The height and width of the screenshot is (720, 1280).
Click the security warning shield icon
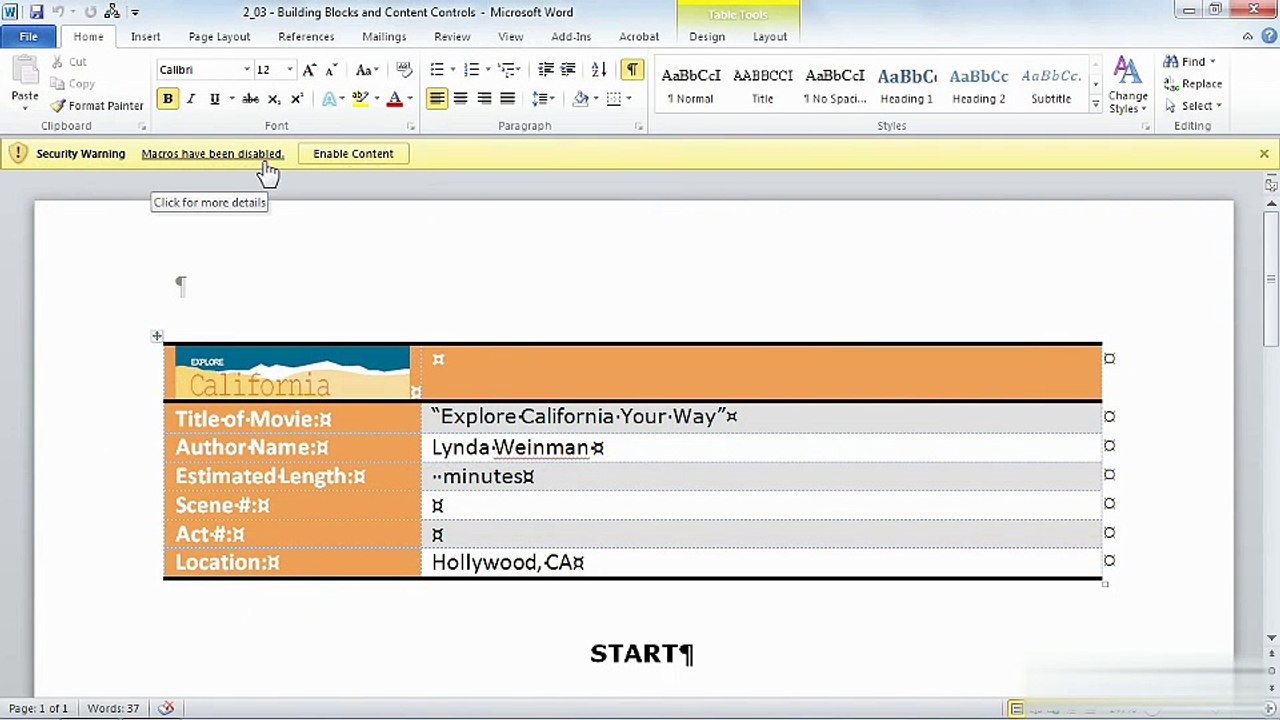coord(18,153)
